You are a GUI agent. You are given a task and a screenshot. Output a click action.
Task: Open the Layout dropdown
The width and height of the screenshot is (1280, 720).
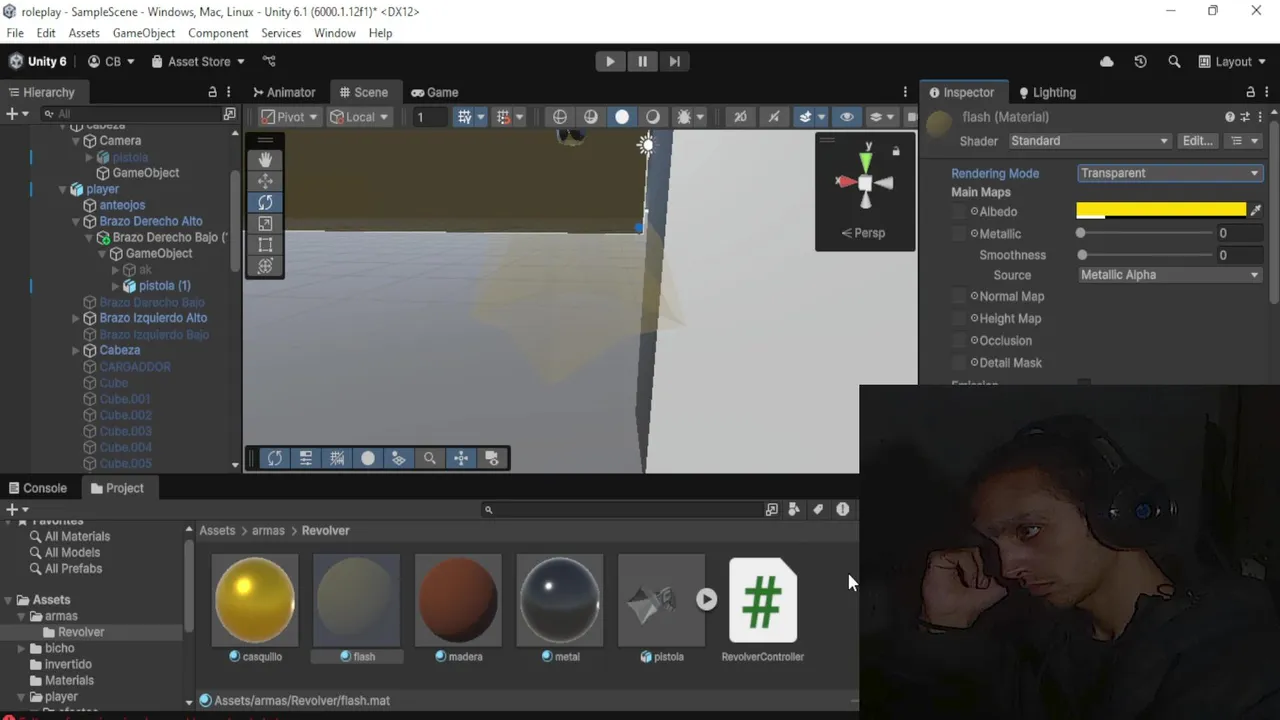(1232, 61)
